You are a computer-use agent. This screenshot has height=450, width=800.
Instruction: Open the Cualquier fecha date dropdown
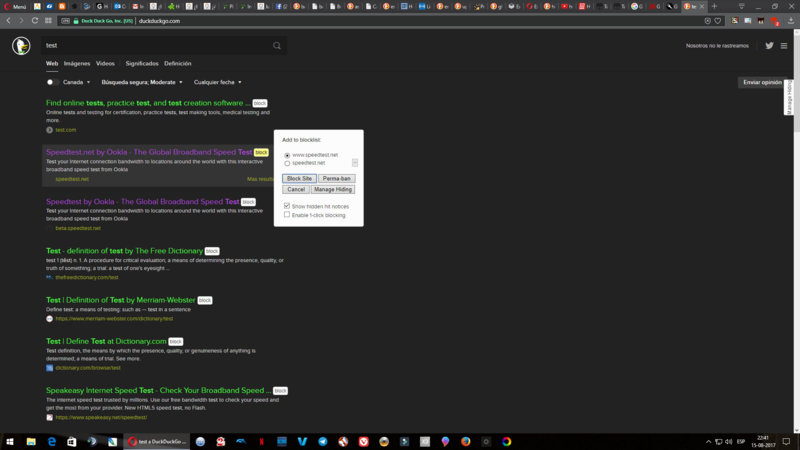coord(217,82)
